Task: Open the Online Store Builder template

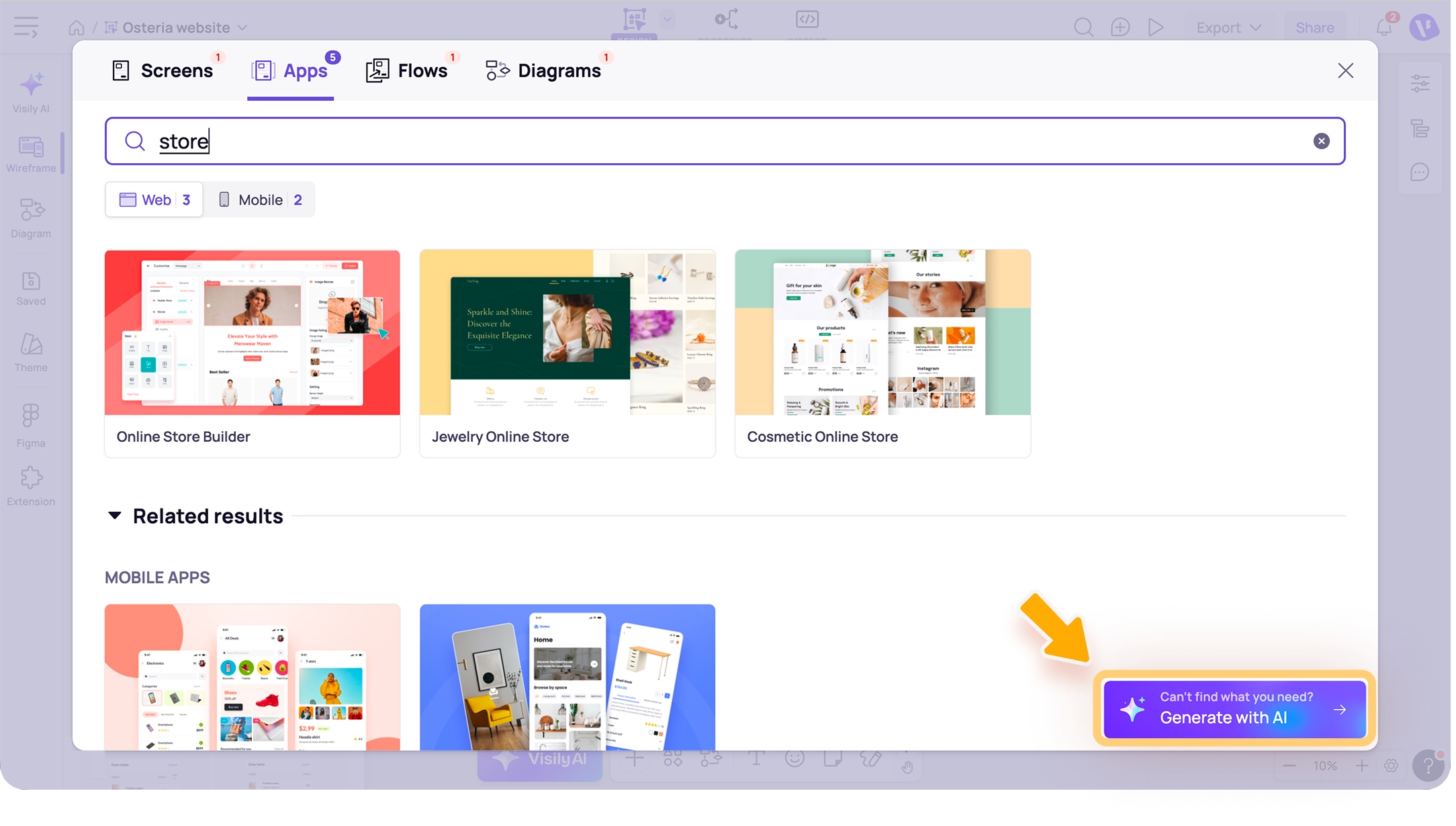Action: tap(253, 354)
